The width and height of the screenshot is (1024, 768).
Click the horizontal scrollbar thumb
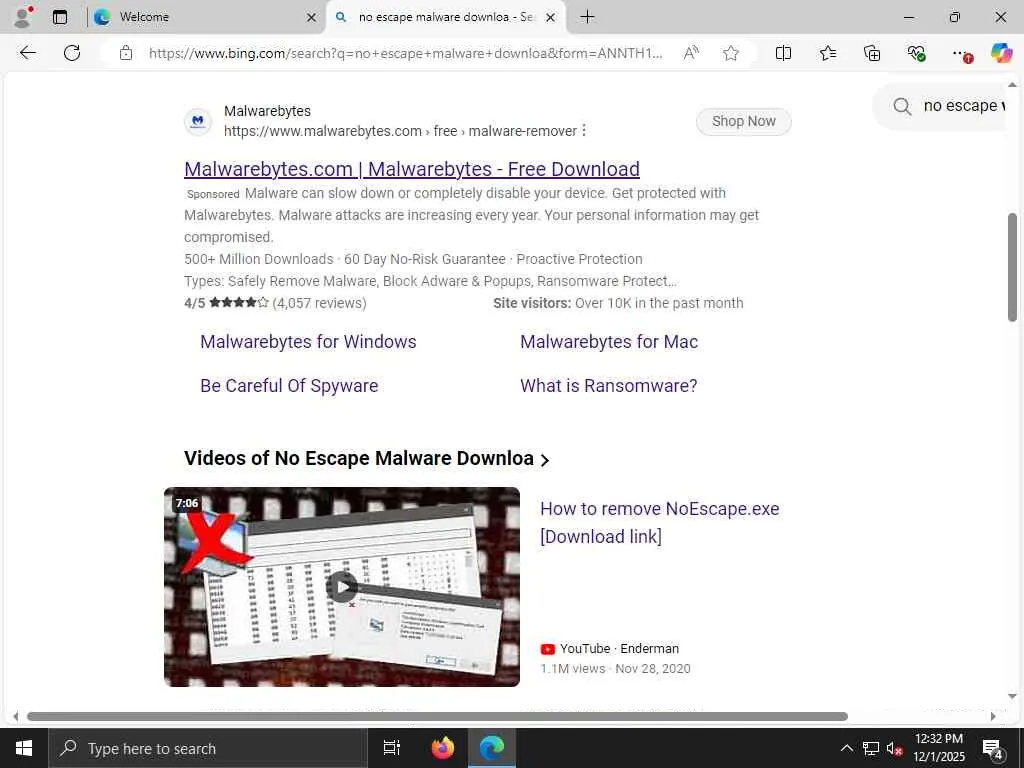437,716
